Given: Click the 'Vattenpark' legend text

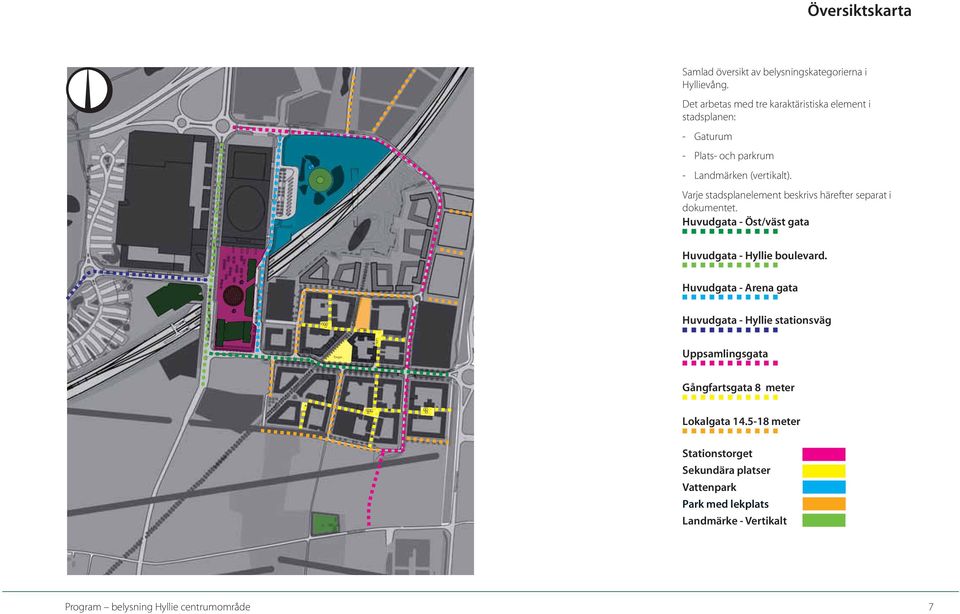Looking at the screenshot, I should pyautogui.click(x=709, y=487).
